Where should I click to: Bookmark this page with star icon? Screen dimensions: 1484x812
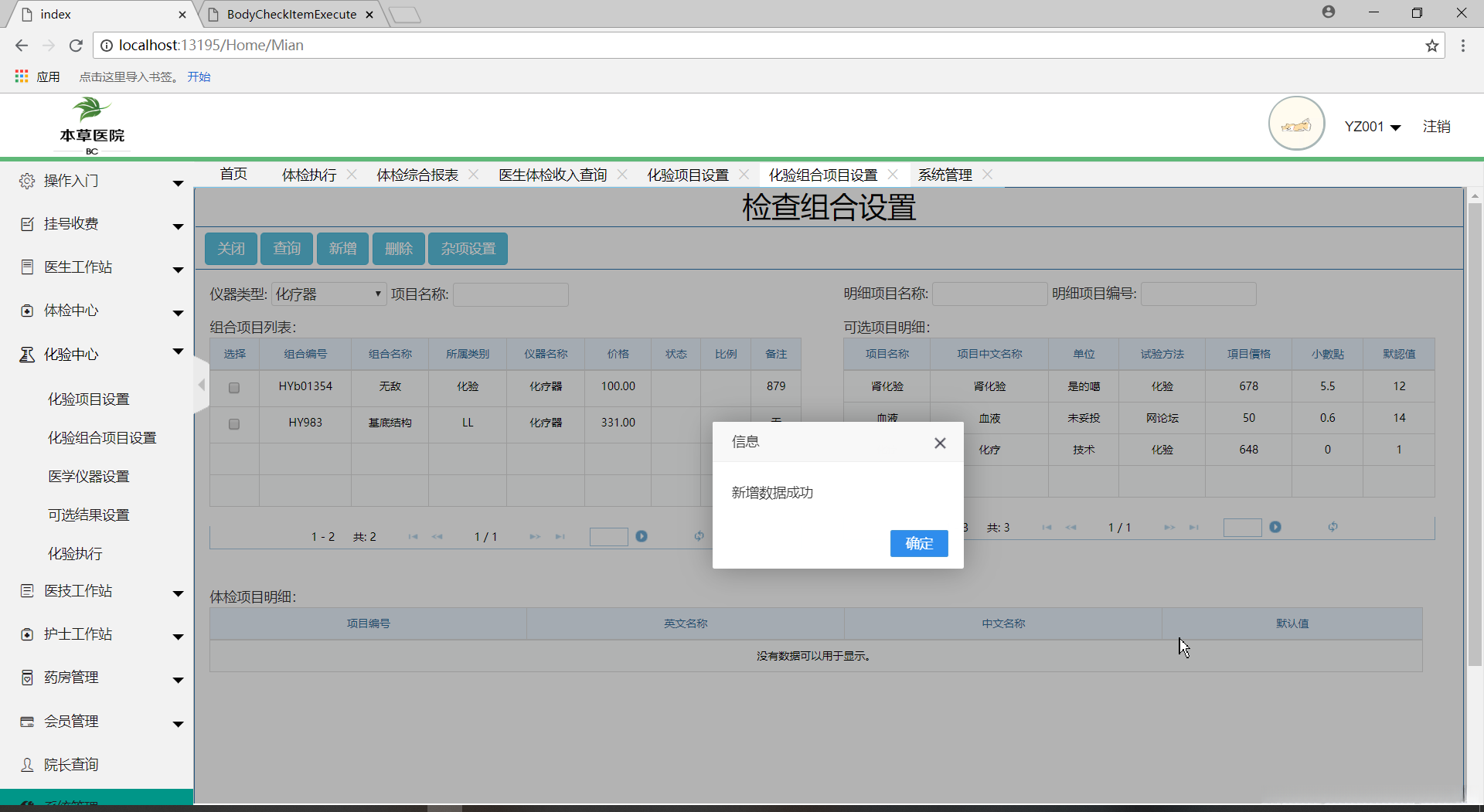(x=1431, y=46)
